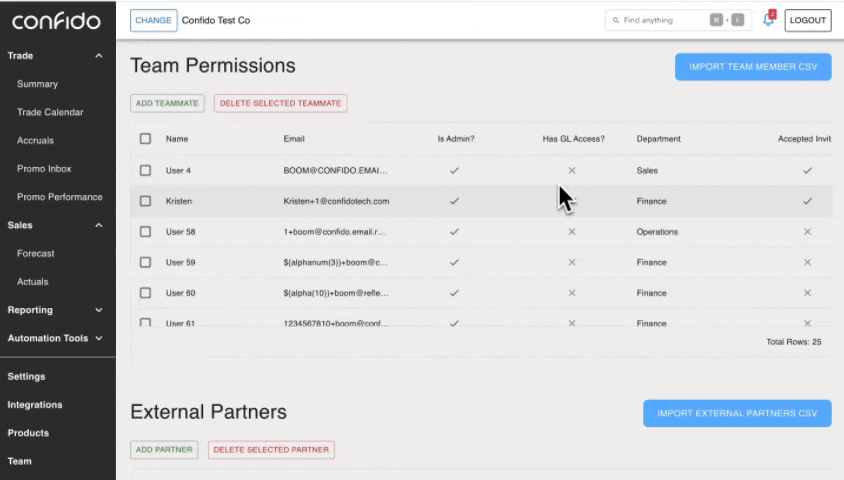Click User 58's Is Admin checkmark
This screenshot has width=844, height=480.
(454, 232)
